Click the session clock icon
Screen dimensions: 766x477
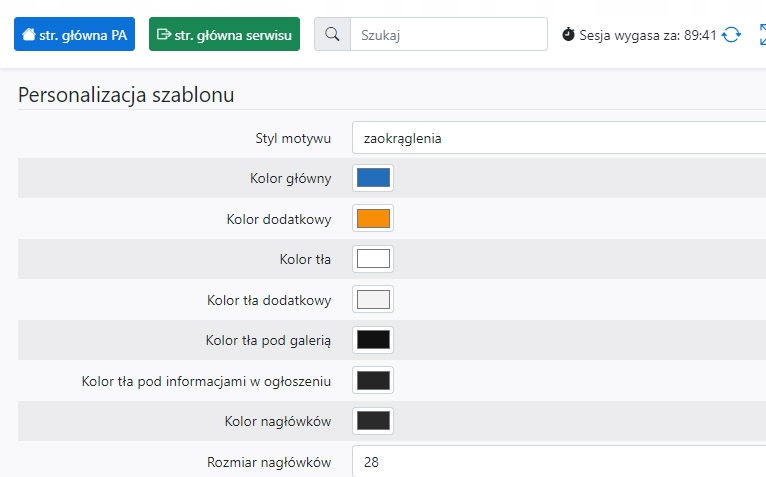click(x=568, y=35)
